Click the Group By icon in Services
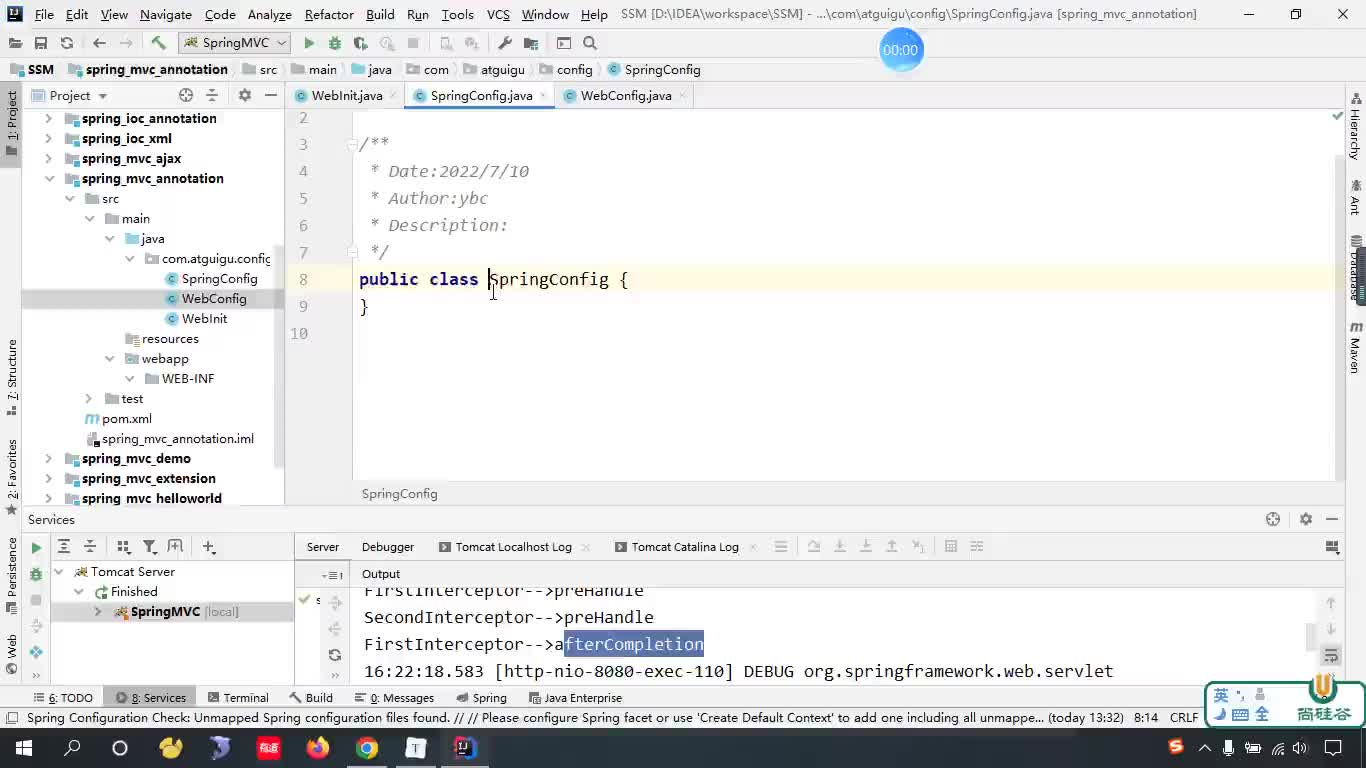1366x768 pixels. click(x=123, y=546)
